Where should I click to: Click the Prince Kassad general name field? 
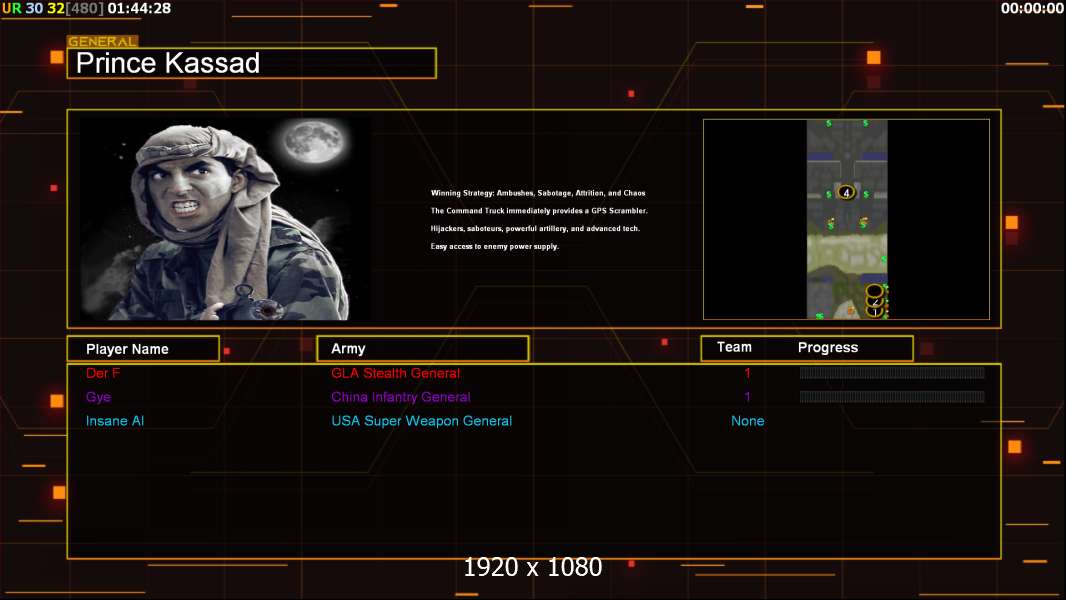pyautogui.click(x=251, y=64)
